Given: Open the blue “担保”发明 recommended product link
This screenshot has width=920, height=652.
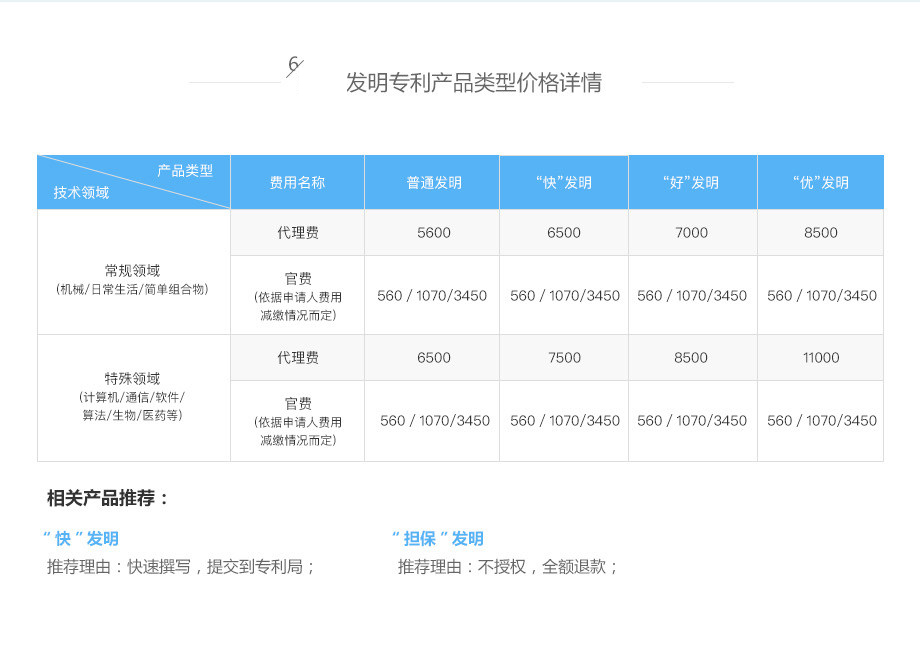Looking at the screenshot, I should tap(438, 538).
